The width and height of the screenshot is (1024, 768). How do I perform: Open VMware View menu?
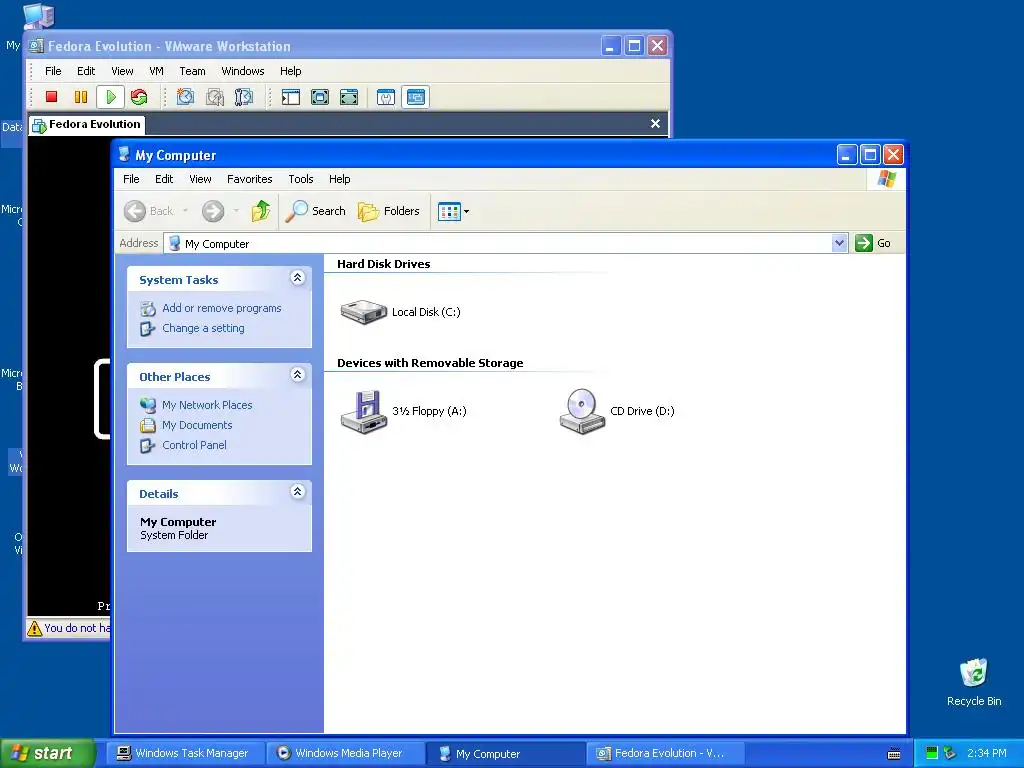point(122,71)
